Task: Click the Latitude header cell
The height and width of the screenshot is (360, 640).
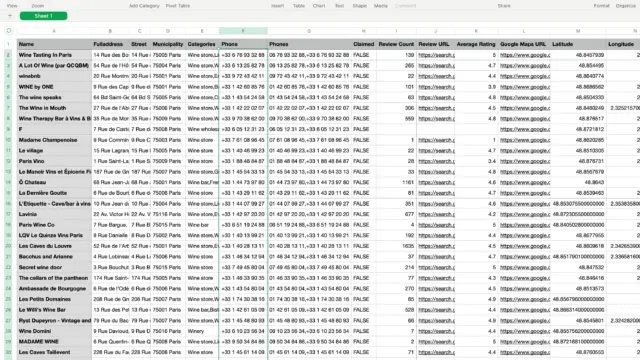Action: coord(578,44)
